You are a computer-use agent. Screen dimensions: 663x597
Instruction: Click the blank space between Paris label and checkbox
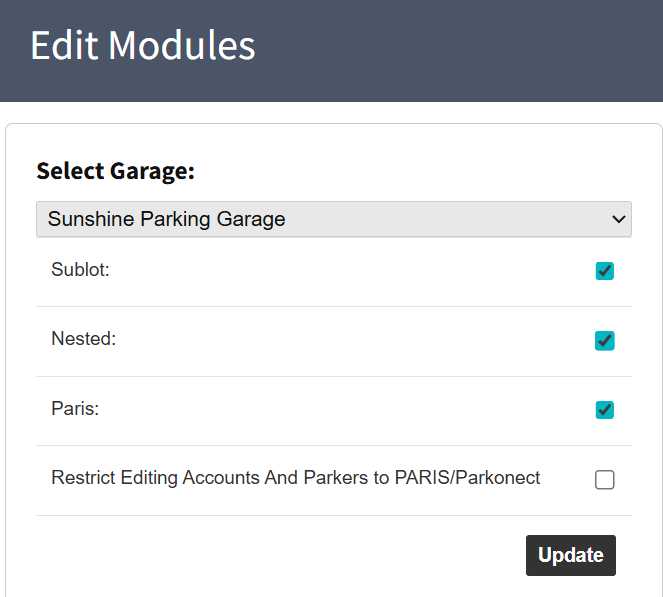(x=340, y=410)
